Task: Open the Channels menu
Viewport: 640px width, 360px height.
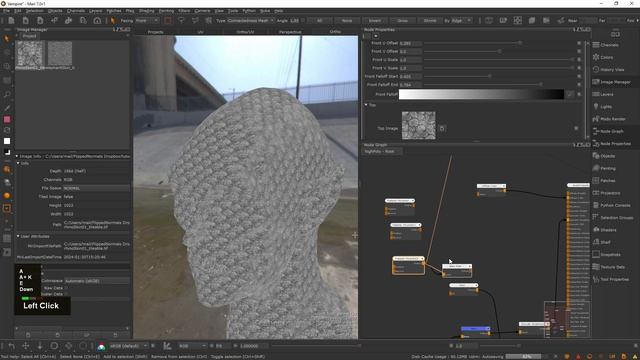Action: [76, 11]
